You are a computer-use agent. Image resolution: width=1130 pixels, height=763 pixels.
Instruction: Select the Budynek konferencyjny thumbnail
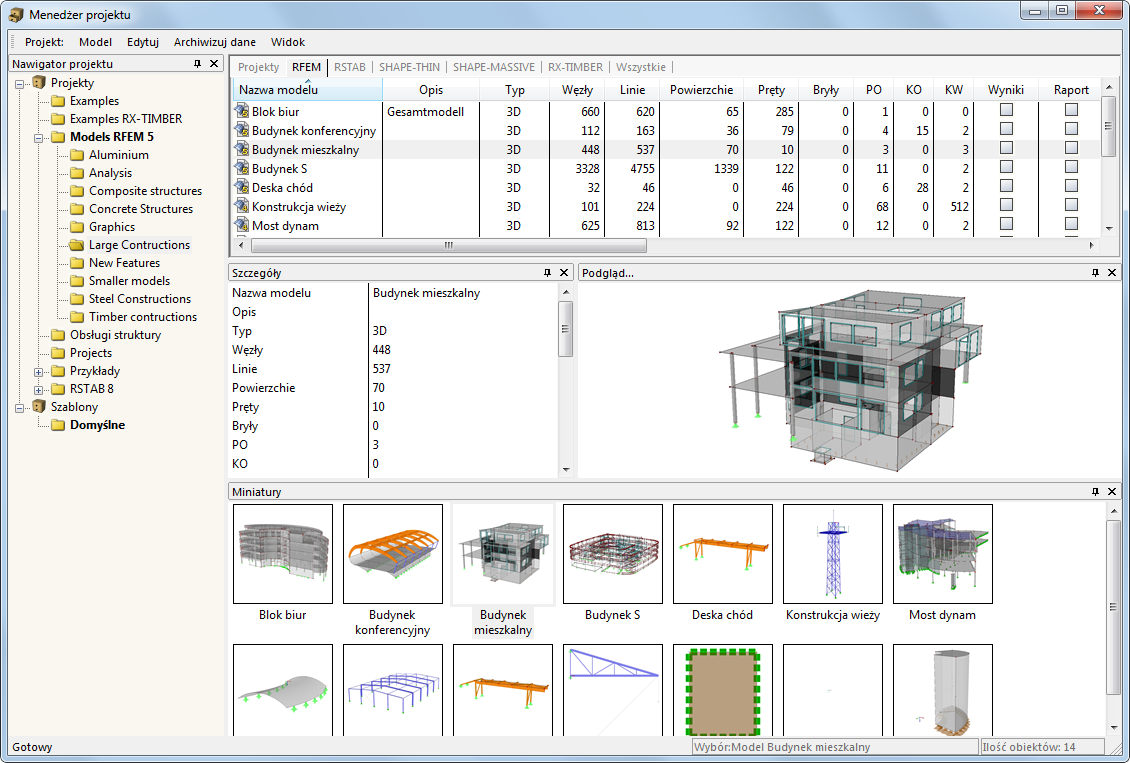coord(393,553)
